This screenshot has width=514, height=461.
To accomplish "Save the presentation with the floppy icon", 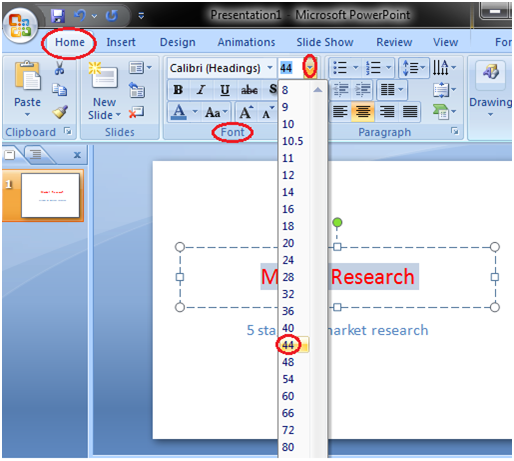I will [x=58, y=16].
